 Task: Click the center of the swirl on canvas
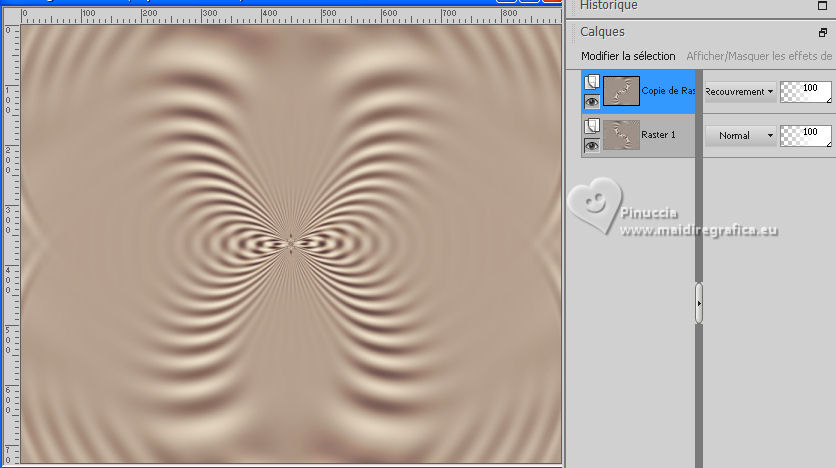(291, 244)
